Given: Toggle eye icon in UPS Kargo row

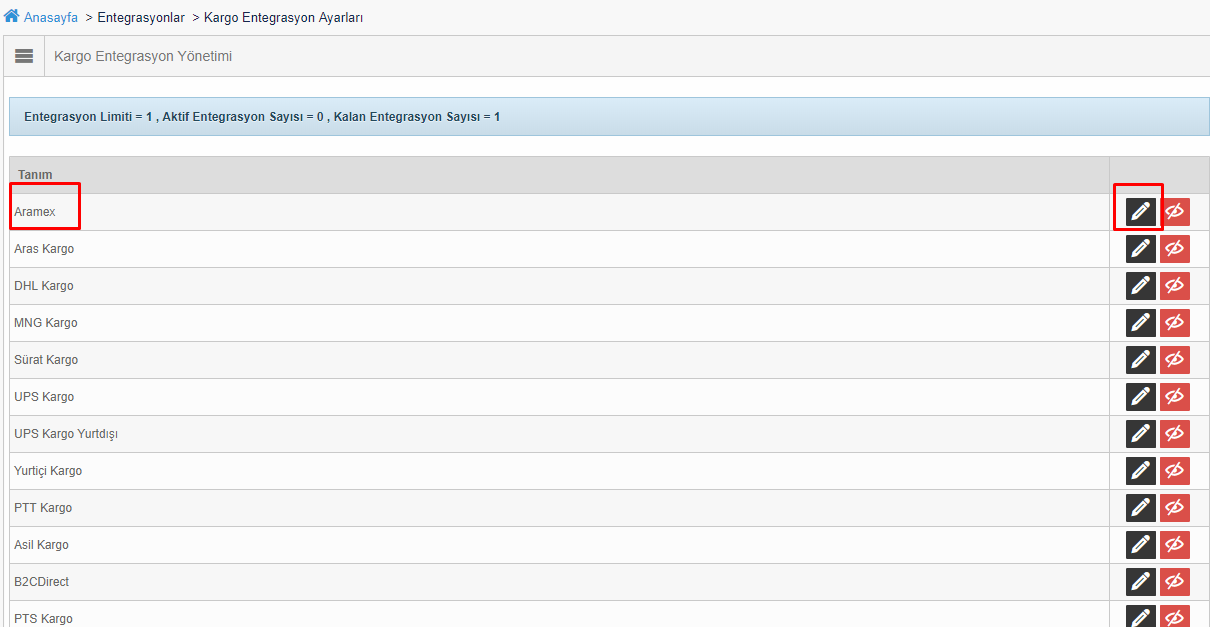Looking at the screenshot, I should 1175,397.
